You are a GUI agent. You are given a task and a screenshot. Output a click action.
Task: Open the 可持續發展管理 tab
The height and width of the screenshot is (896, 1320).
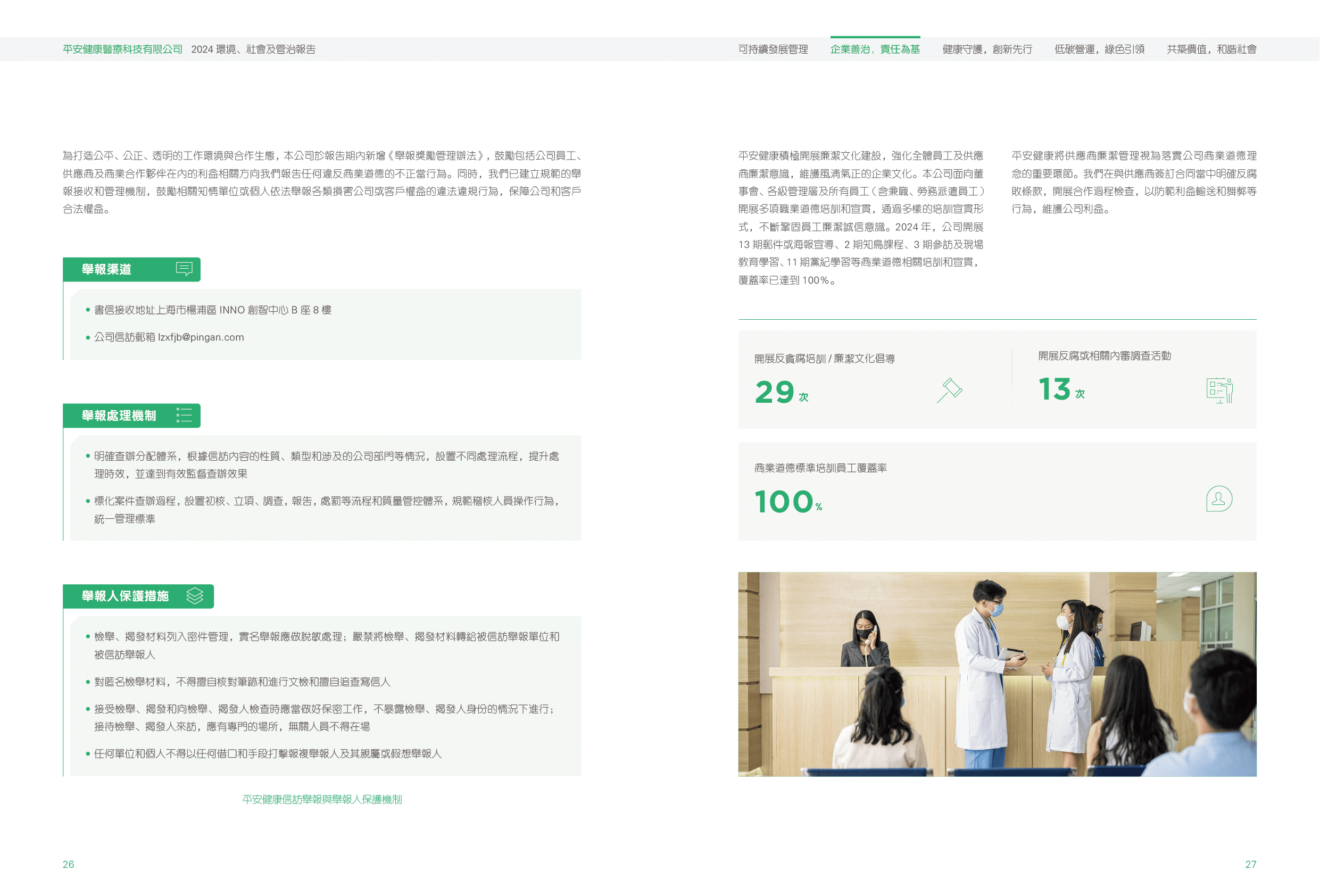pyautogui.click(x=773, y=49)
